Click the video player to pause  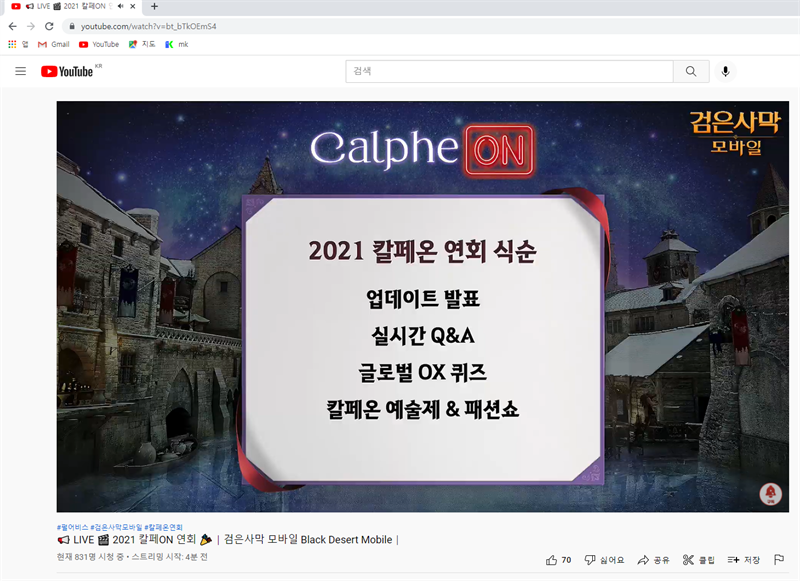click(x=422, y=306)
